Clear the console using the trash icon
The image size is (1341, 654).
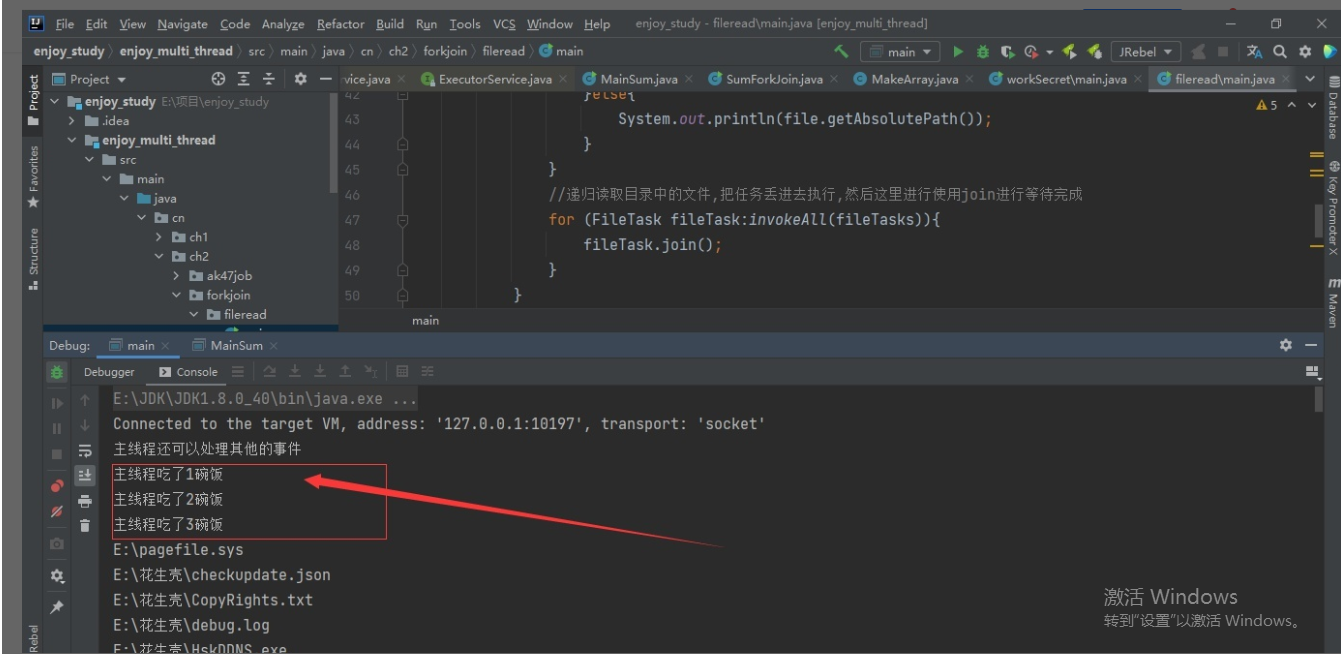point(86,524)
